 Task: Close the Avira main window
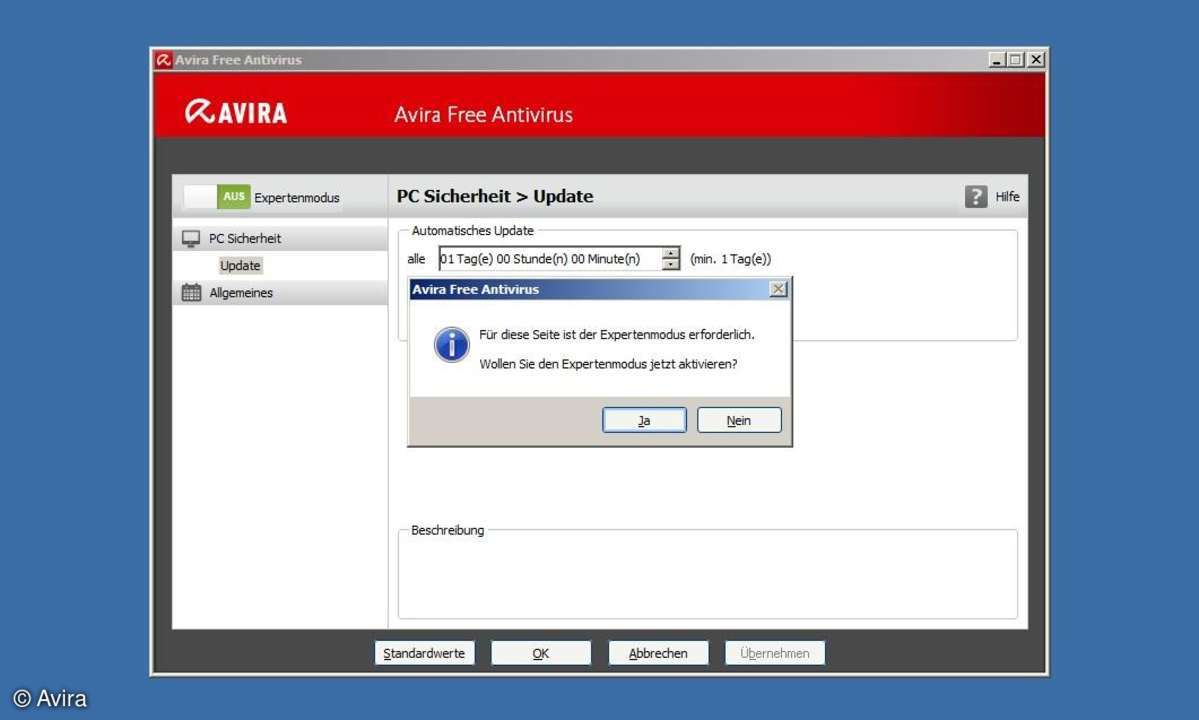click(x=1035, y=60)
